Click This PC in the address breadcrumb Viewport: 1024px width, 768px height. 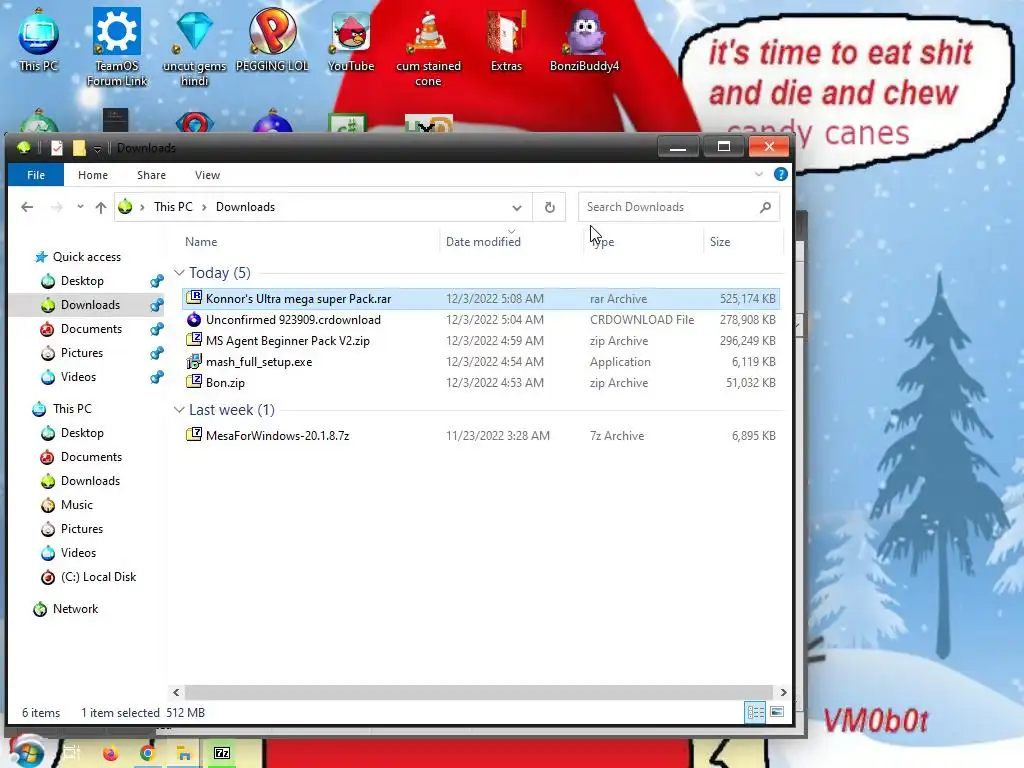click(173, 207)
